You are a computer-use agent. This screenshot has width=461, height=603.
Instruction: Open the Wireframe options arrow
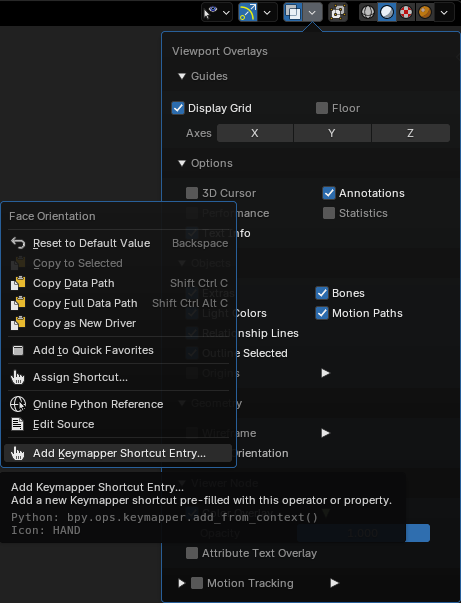tap(326, 433)
